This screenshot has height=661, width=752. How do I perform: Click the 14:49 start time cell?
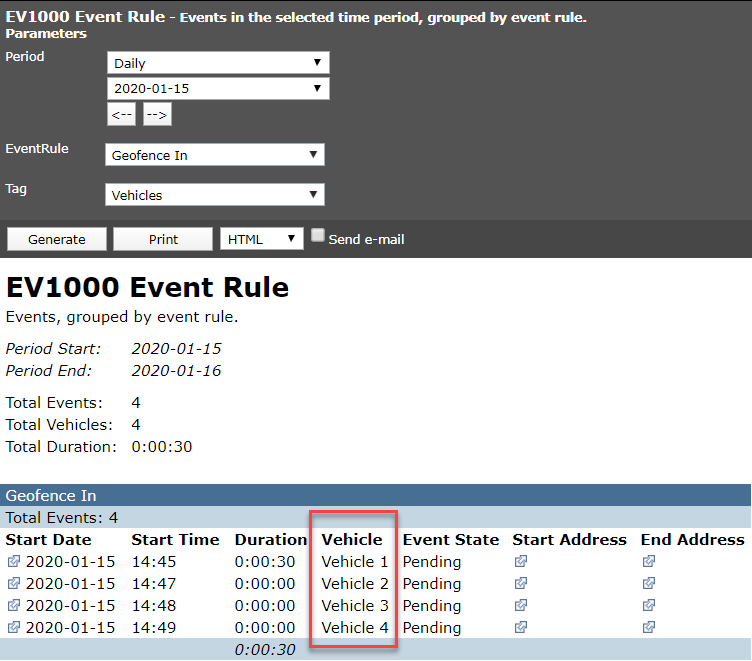coord(154,627)
